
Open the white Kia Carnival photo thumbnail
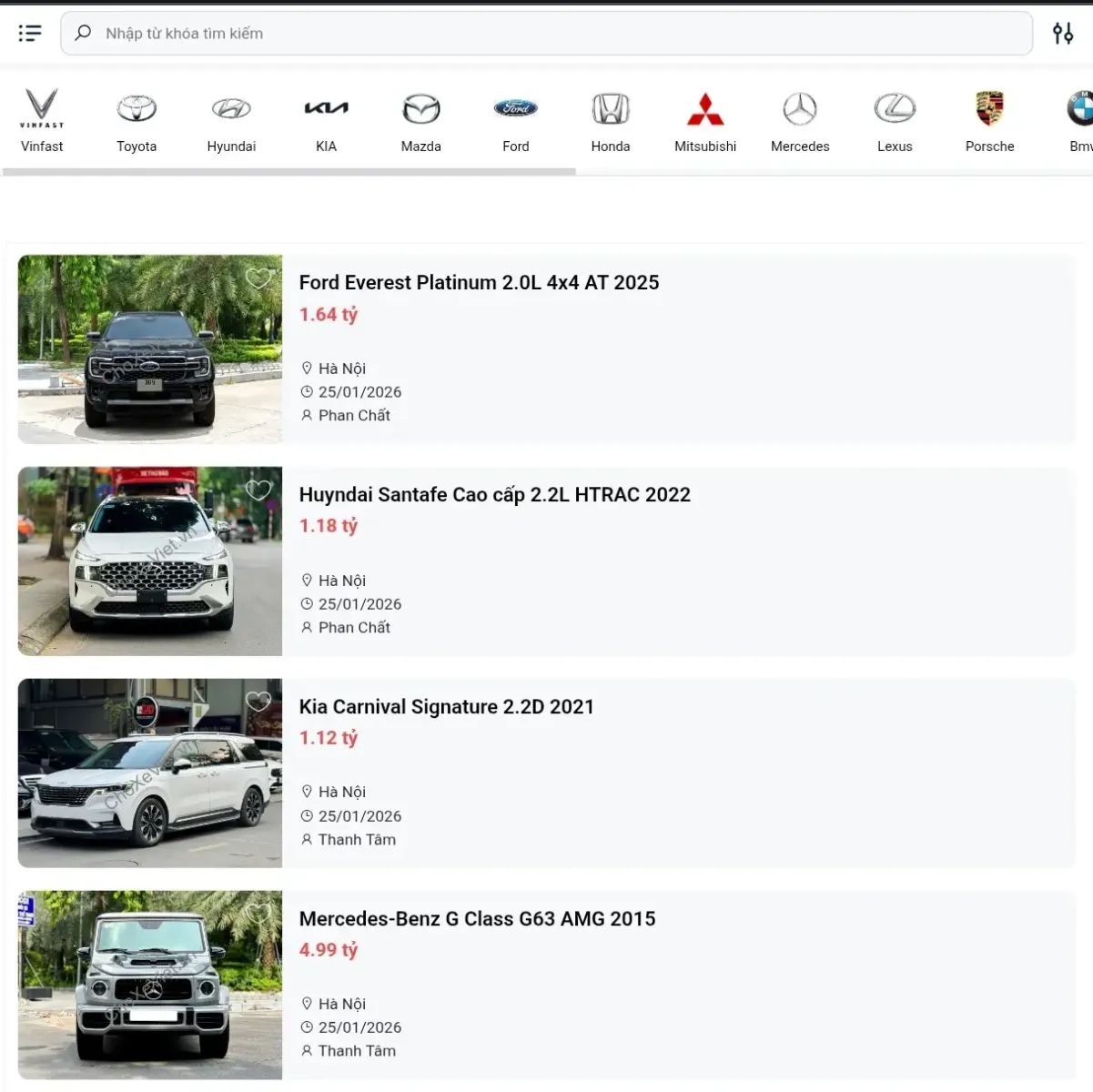click(150, 773)
